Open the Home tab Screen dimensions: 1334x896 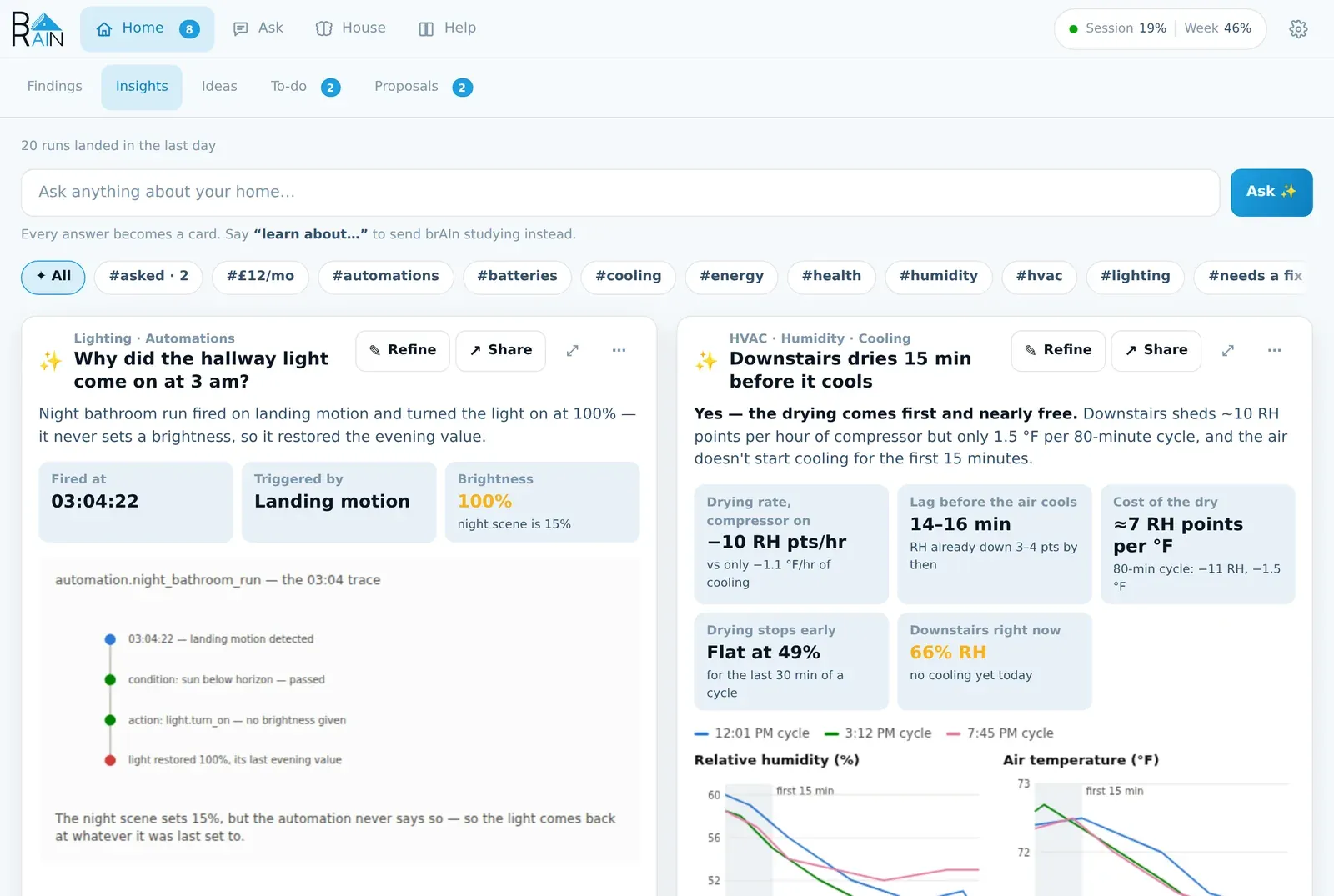click(148, 29)
